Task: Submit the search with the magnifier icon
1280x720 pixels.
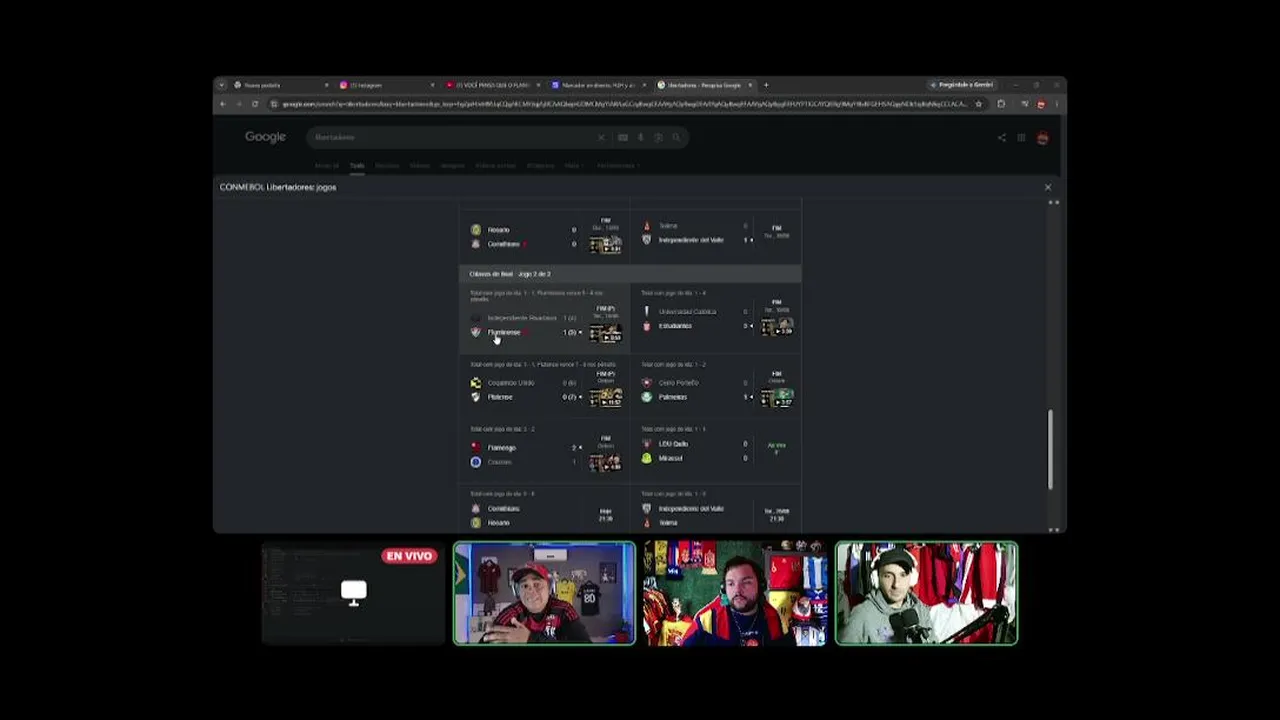Action: pyautogui.click(x=676, y=137)
